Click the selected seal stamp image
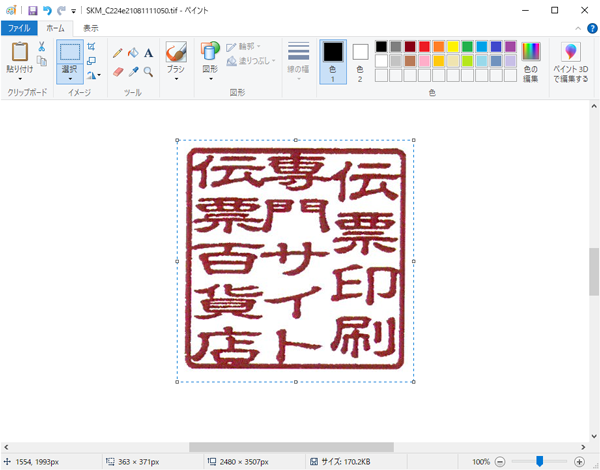This screenshot has height=470, width=600. (x=295, y=260)
